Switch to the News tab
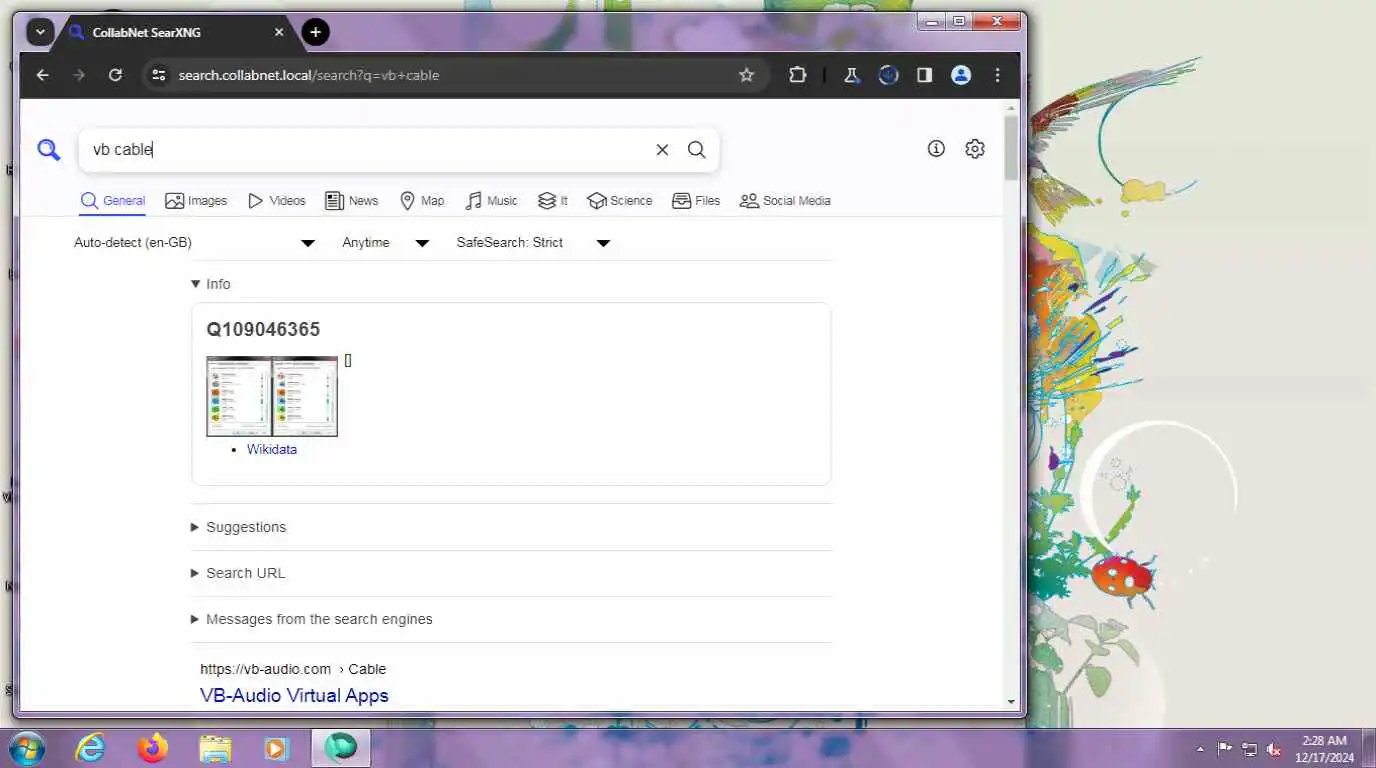Viewport: 1376px width, 768px height. pos(352,201)
